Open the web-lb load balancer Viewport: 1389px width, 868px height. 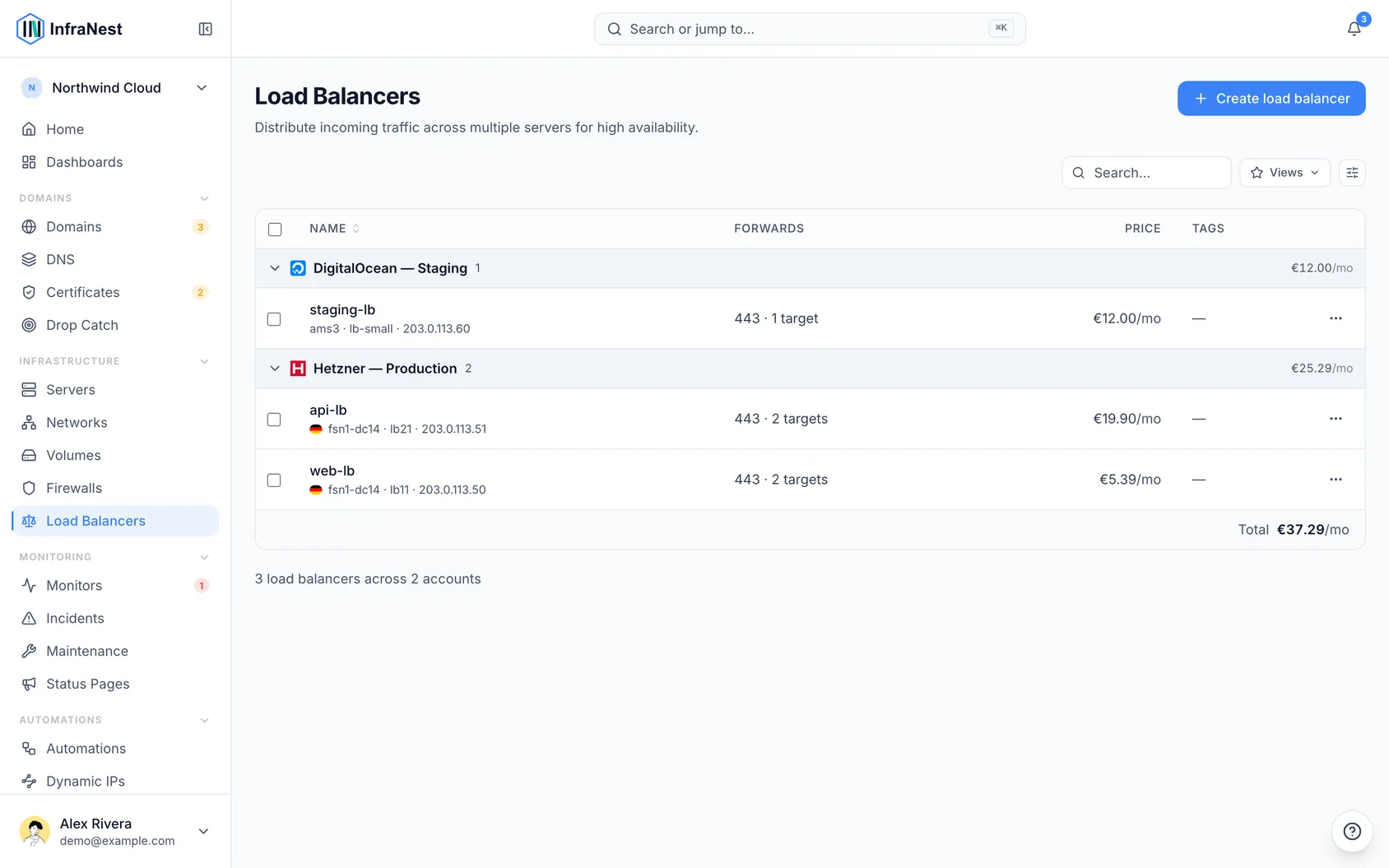click(x=332, y=471)
